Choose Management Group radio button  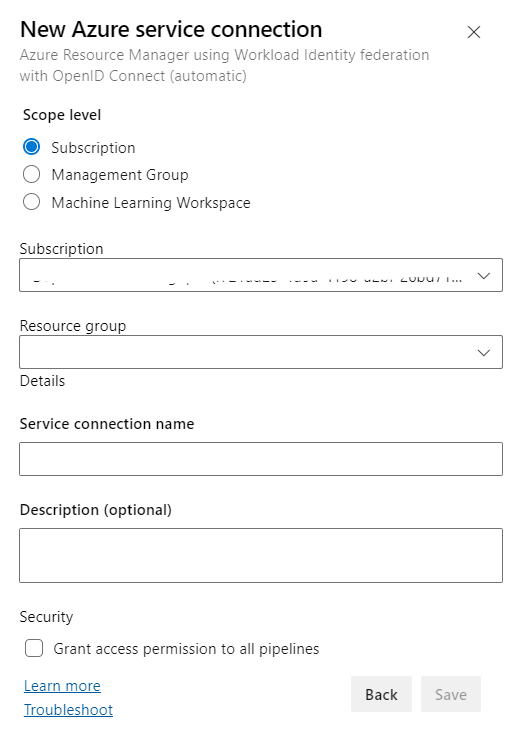click(x=32, y=174)
